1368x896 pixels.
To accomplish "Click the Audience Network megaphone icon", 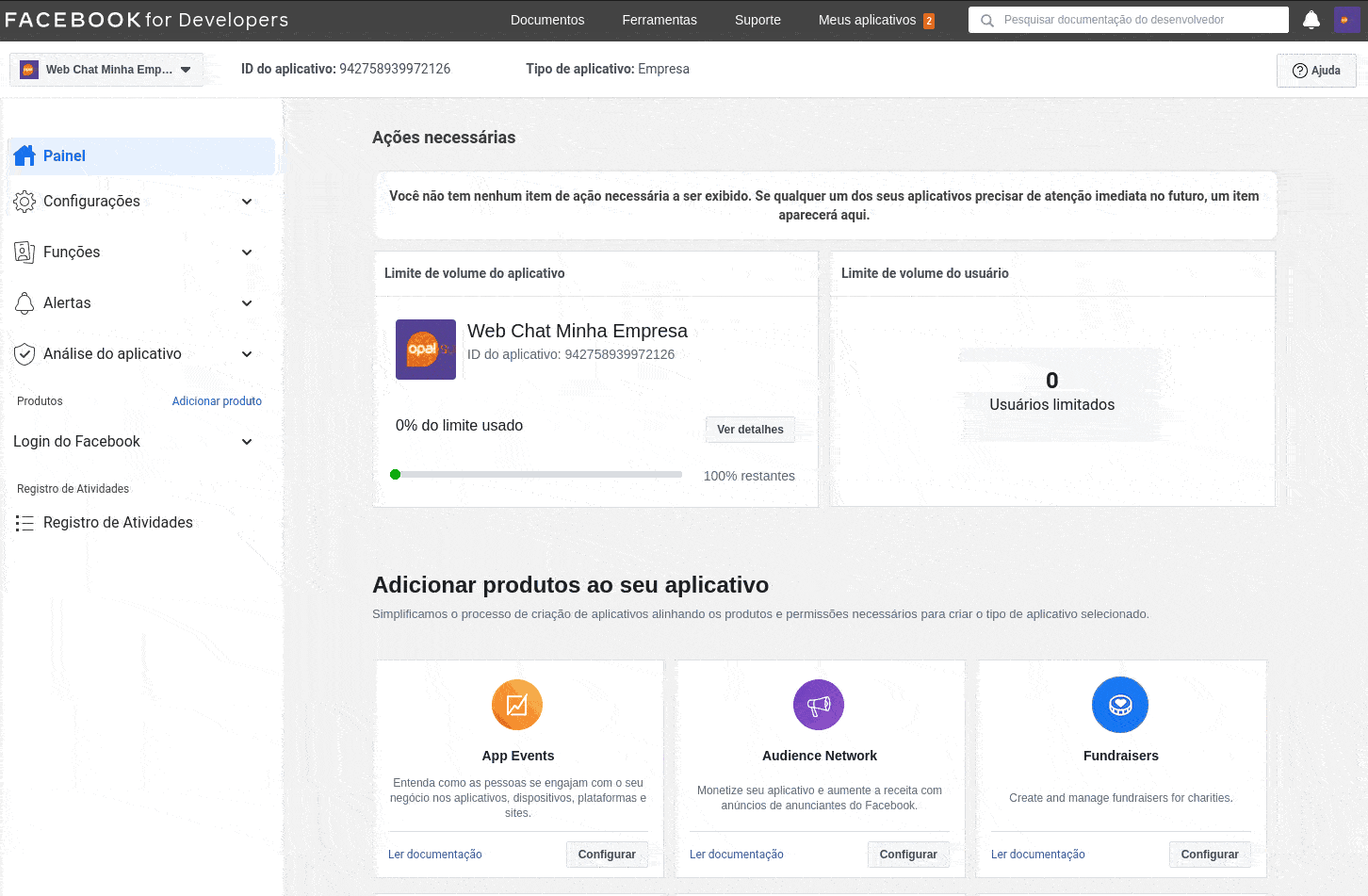I will 819,705.
